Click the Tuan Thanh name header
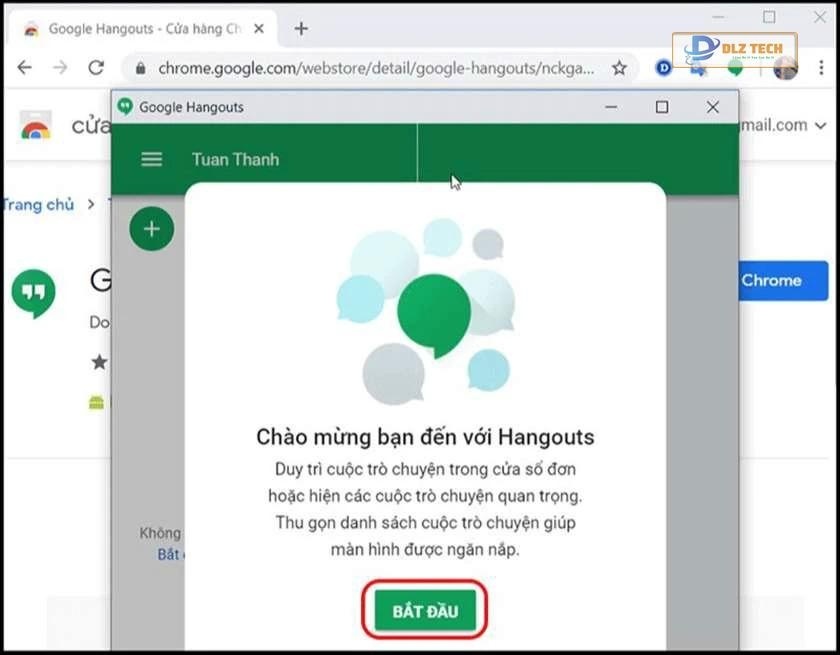This screenshot has height=655, width=840. (235, 160)
